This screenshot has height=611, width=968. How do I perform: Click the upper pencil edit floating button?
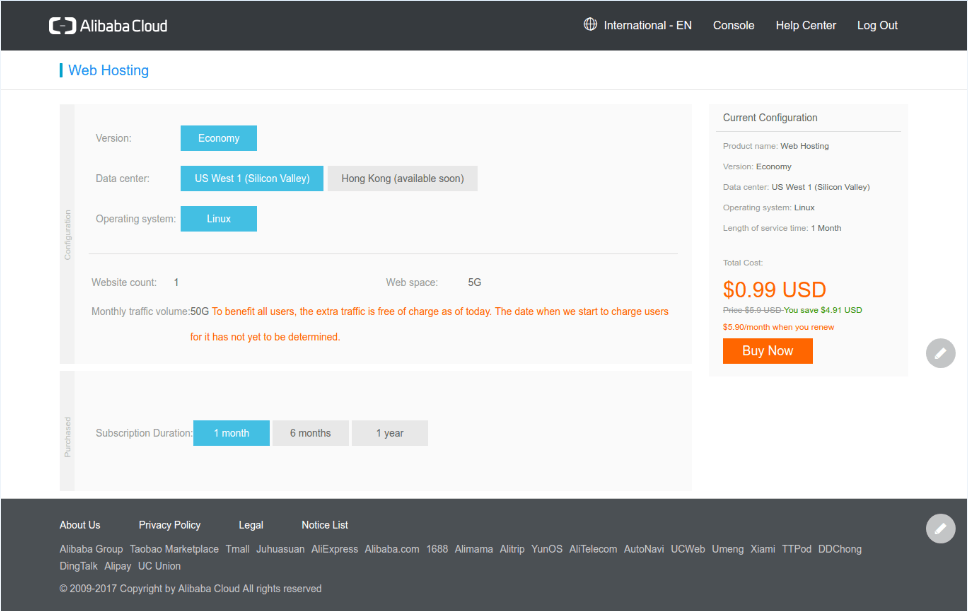[940, 353]
